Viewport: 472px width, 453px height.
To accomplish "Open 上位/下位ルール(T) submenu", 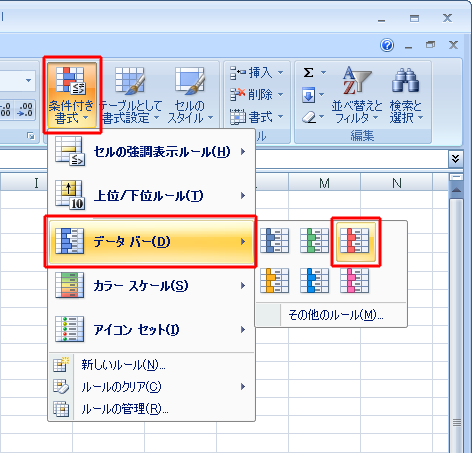I will coord(152,196).
